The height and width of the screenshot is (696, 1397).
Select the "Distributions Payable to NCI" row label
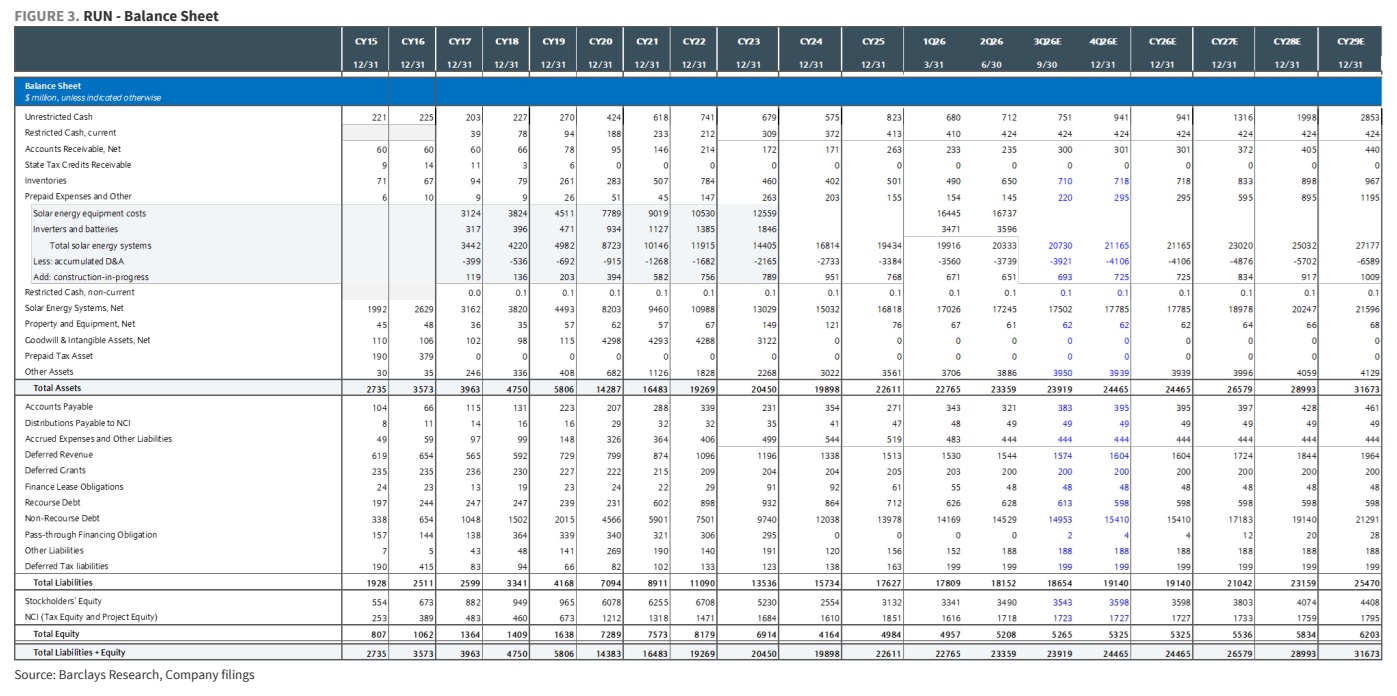[x=77, y=423]
